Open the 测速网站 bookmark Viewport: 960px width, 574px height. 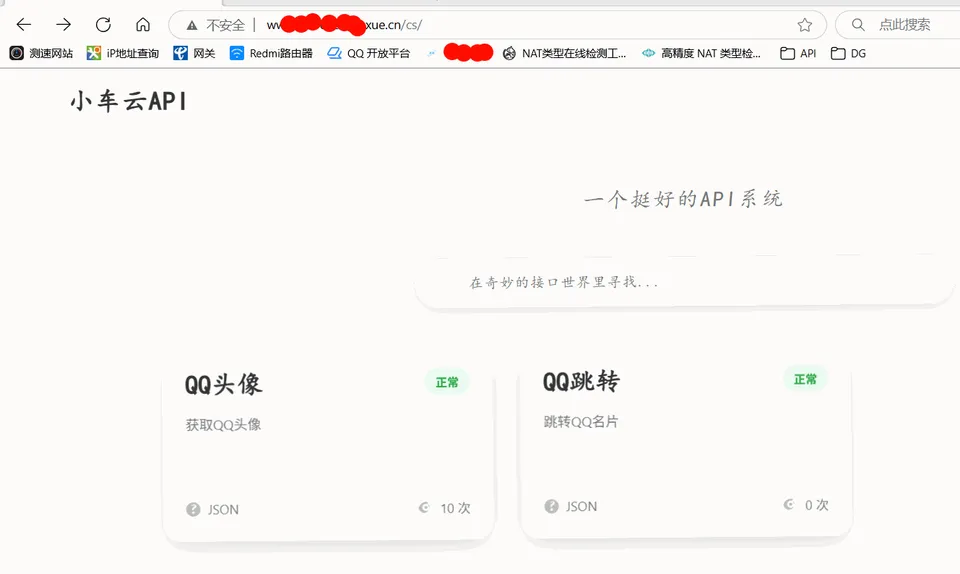pyautogui.click(x=41, y=53)
